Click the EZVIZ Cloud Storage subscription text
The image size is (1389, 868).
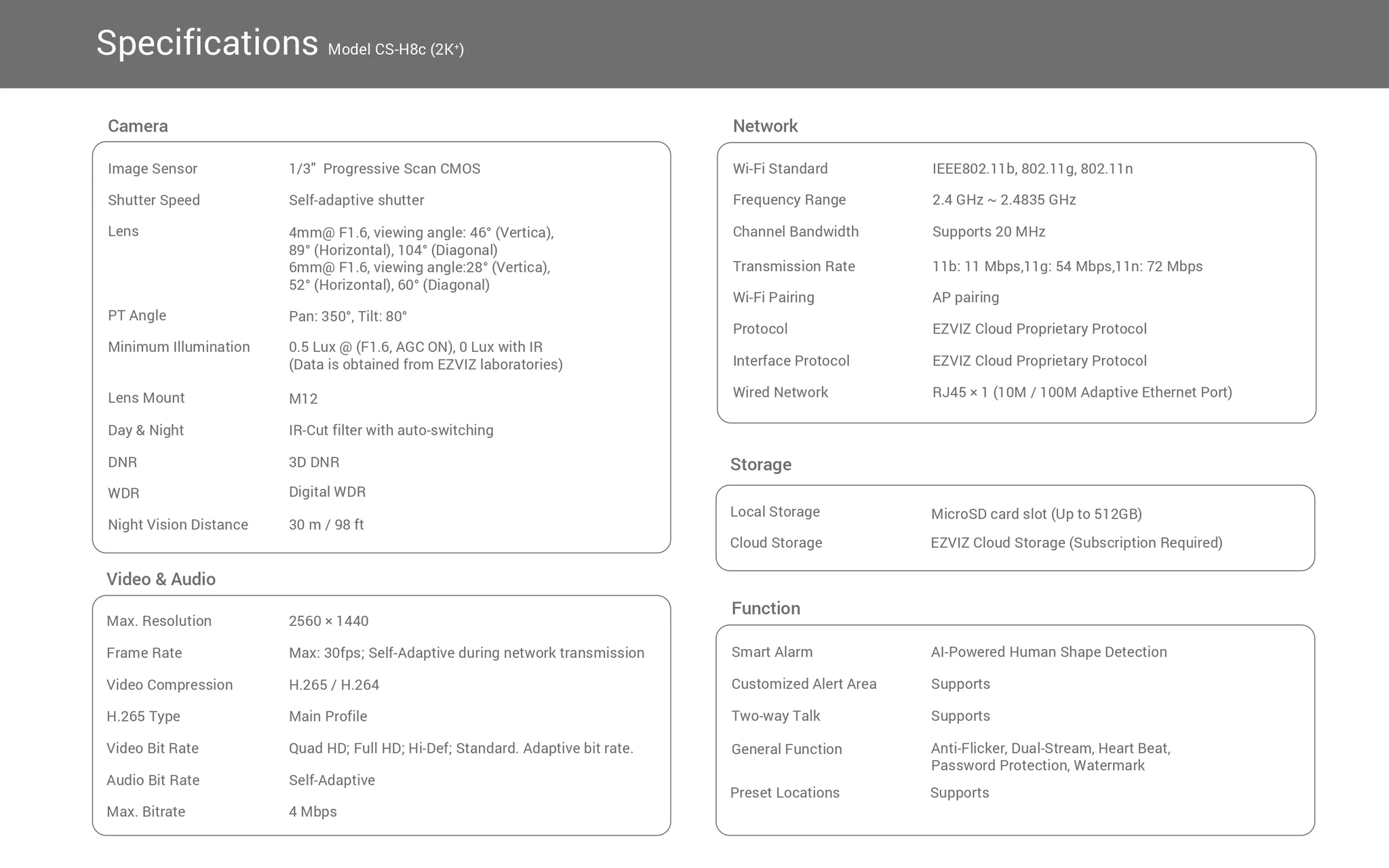click(1076, 543)
